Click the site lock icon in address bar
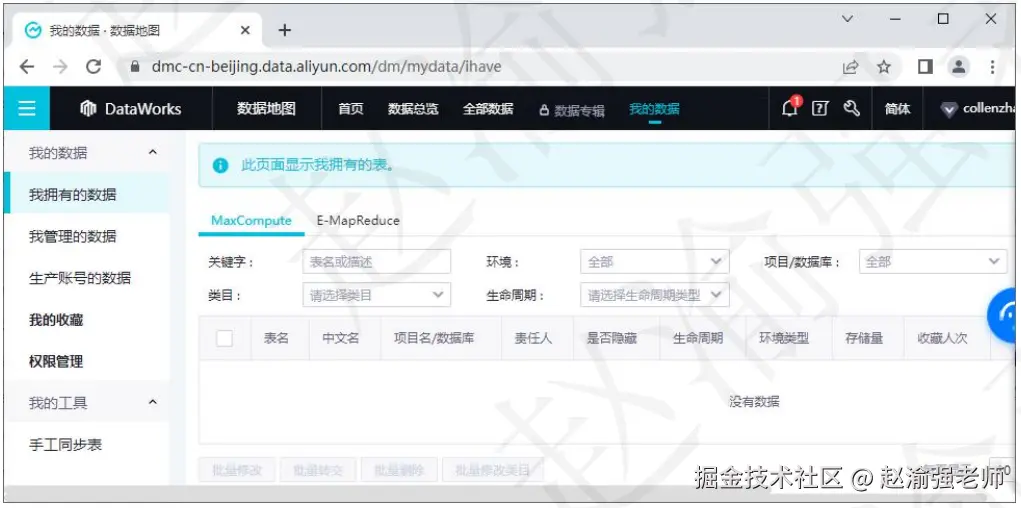1021x508 pixels. [135, 66]
